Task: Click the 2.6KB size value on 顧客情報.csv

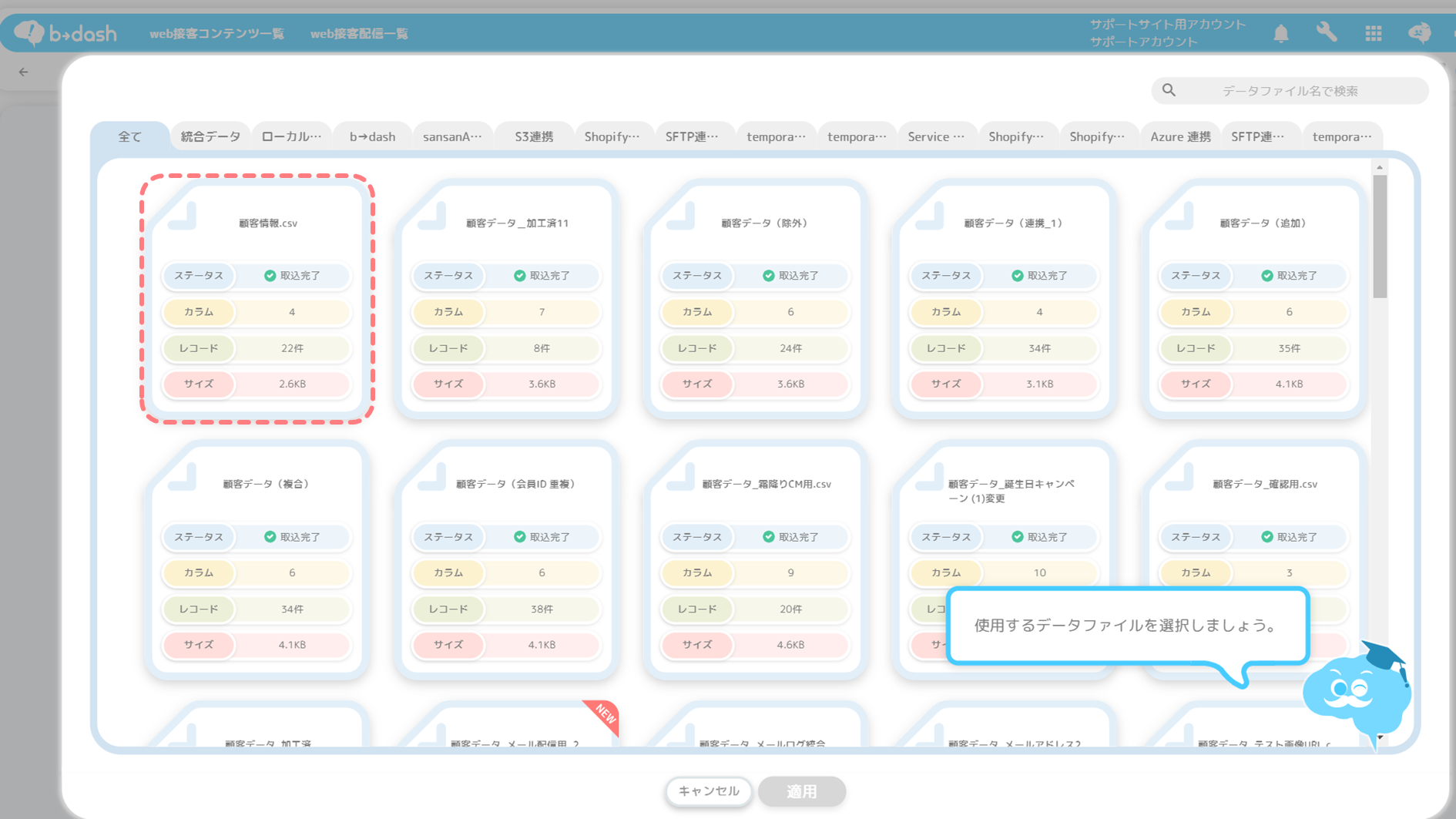Action: (x=292, y=384)
